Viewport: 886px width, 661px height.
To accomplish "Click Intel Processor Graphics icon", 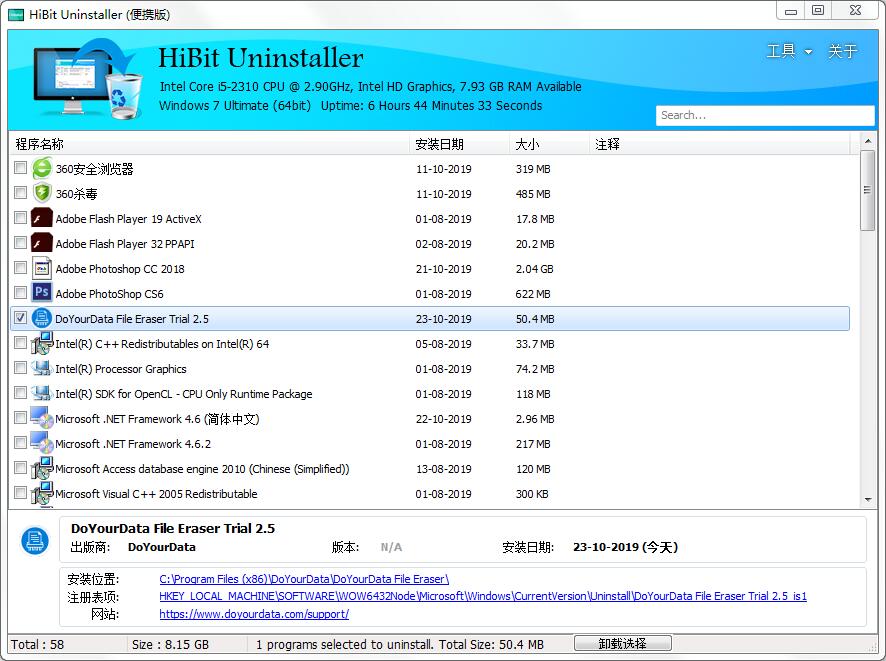I will (x=42, y=368).
